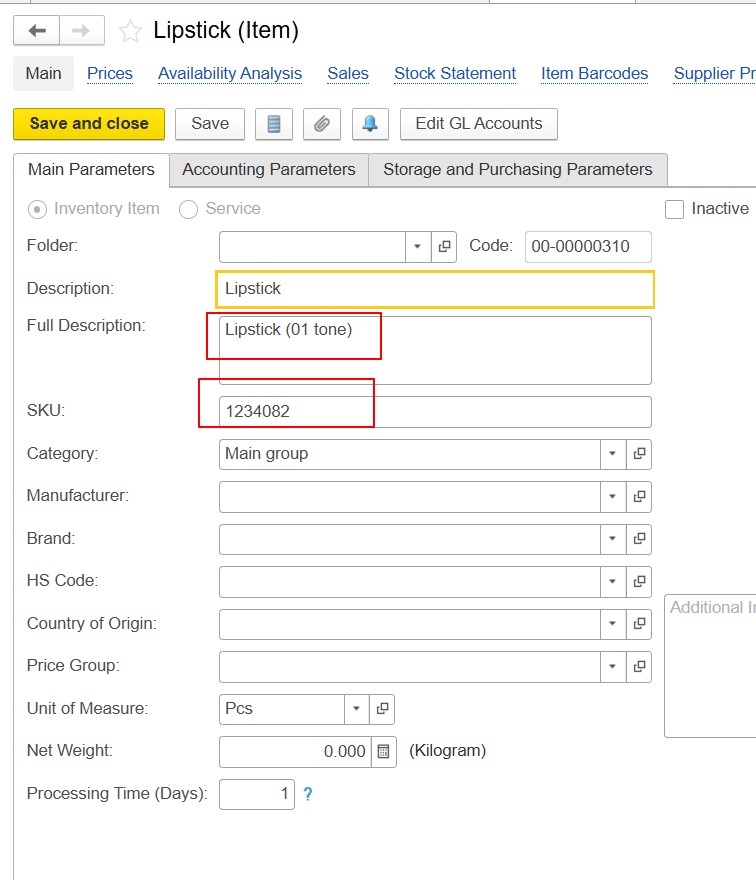Expand the Category dropdown arrow
The image size is (756, 880).
(x=612, y=453)
